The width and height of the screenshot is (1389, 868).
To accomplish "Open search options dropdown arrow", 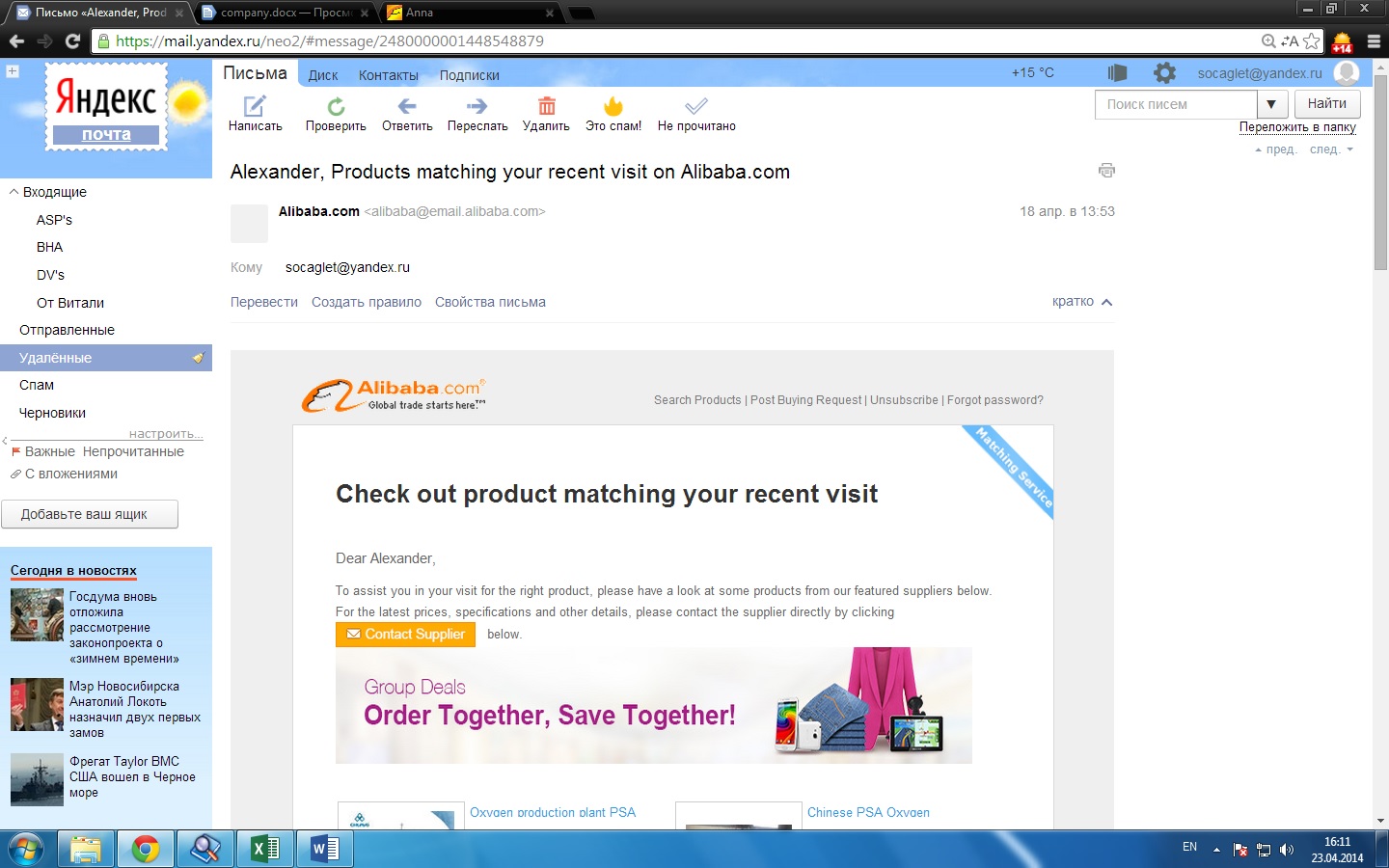I will click(x=1271, y=104).
